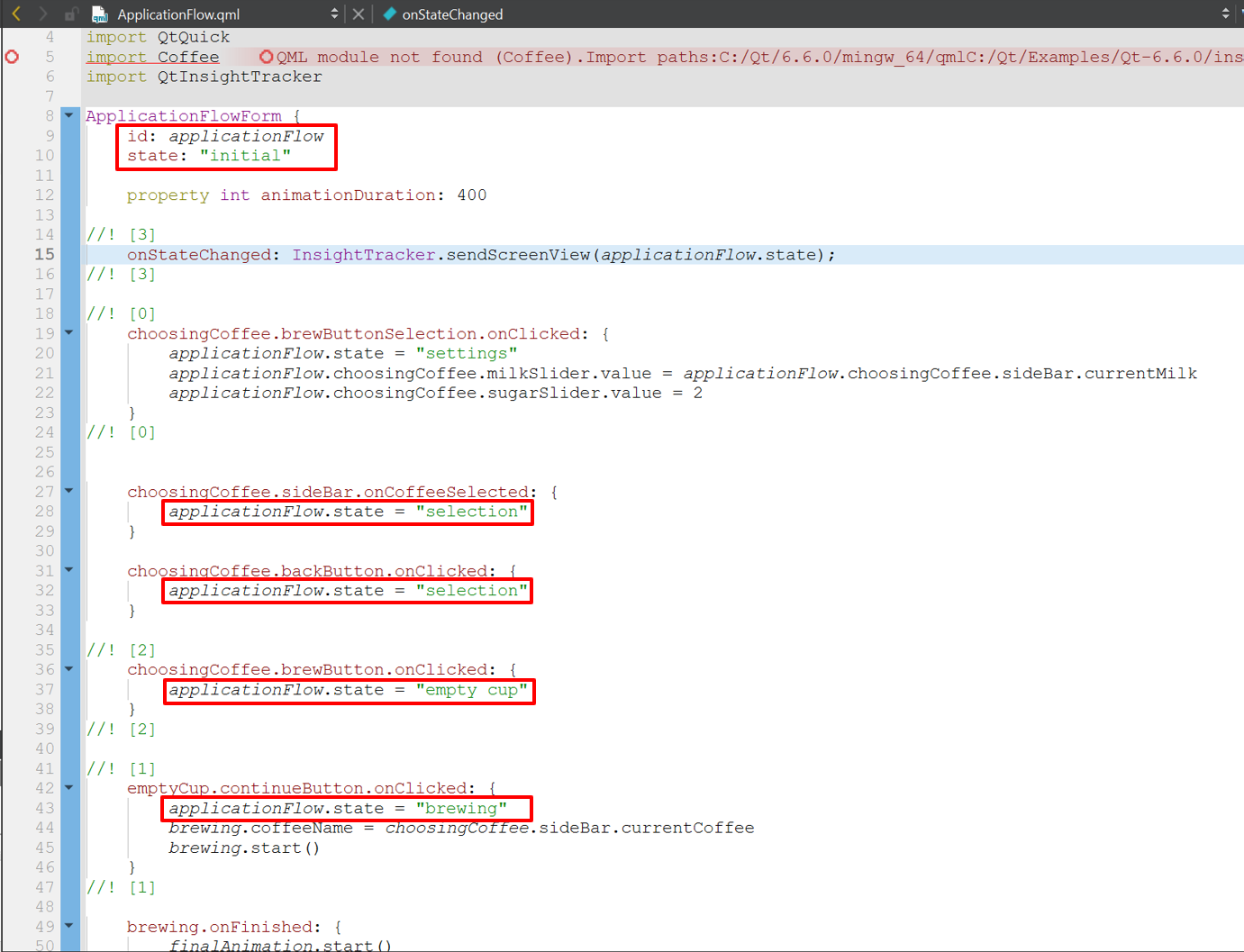Open the onStateChanged symbol selector dropdown
1244x952 pixels.
[1225, 14]
